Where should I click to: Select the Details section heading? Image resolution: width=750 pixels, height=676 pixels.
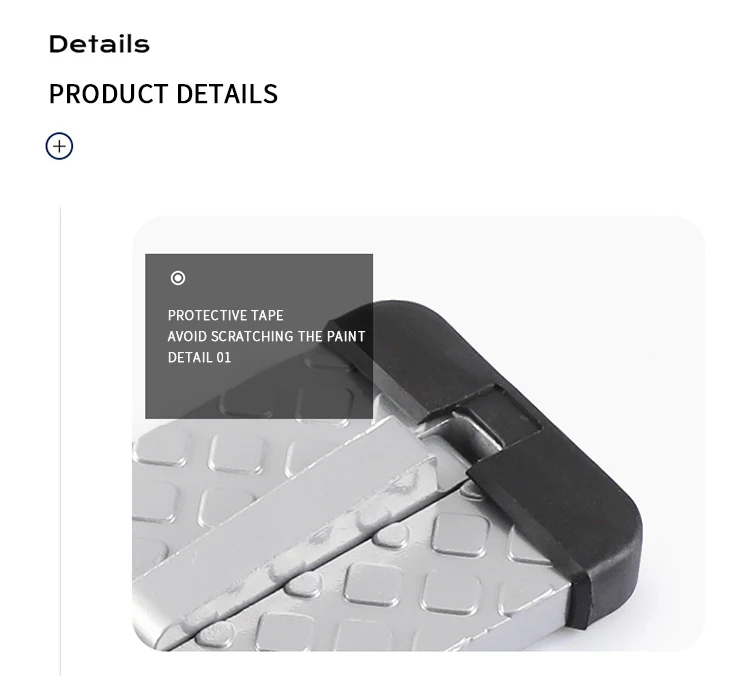[99, 44]
